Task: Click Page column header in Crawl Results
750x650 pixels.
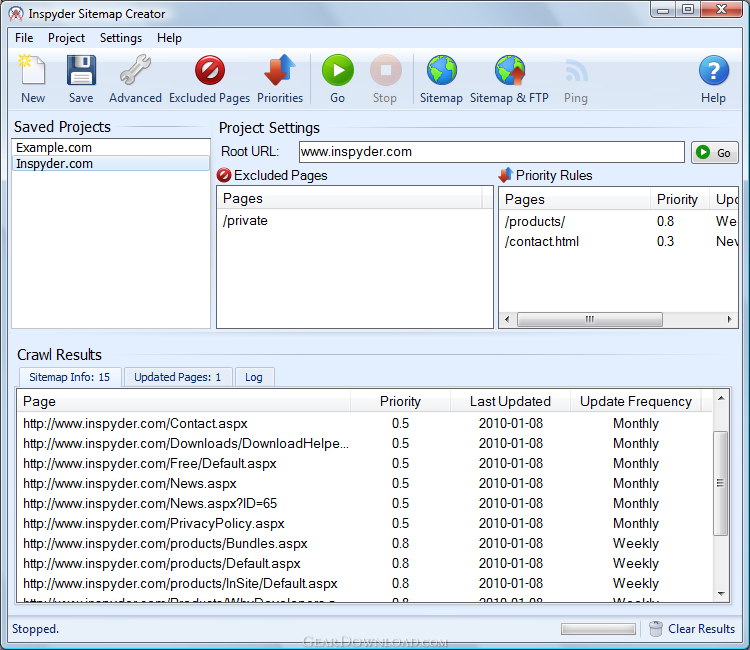Action: [x=184, y=401]
